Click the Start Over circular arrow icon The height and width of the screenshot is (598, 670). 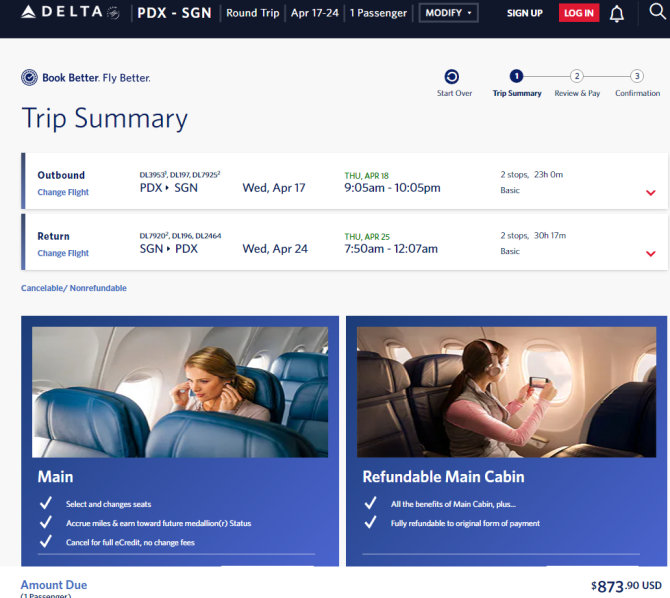coord(452,77)
